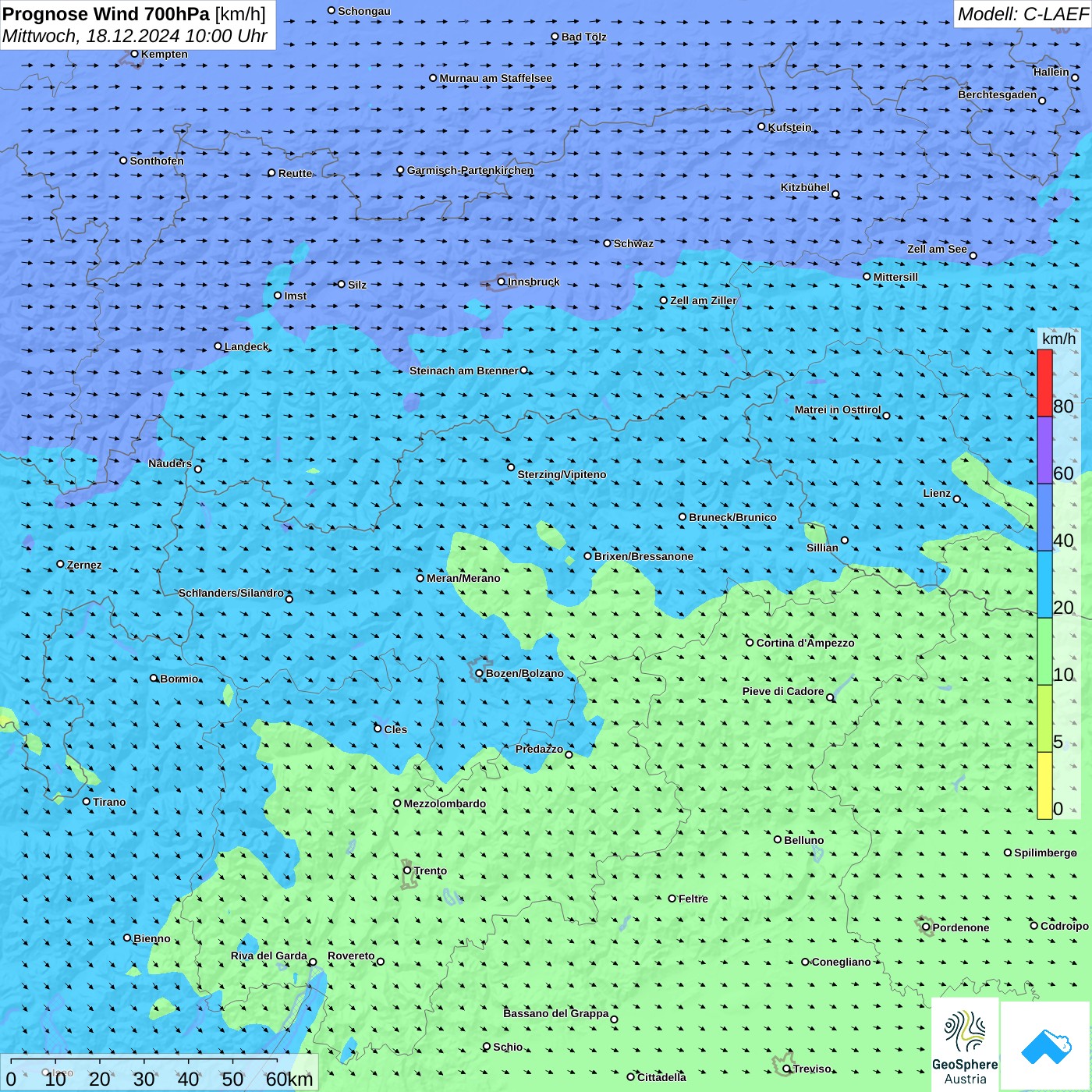
Task: Click the Bozen/Bolzano city marker
Action: (x=479, y=673)
